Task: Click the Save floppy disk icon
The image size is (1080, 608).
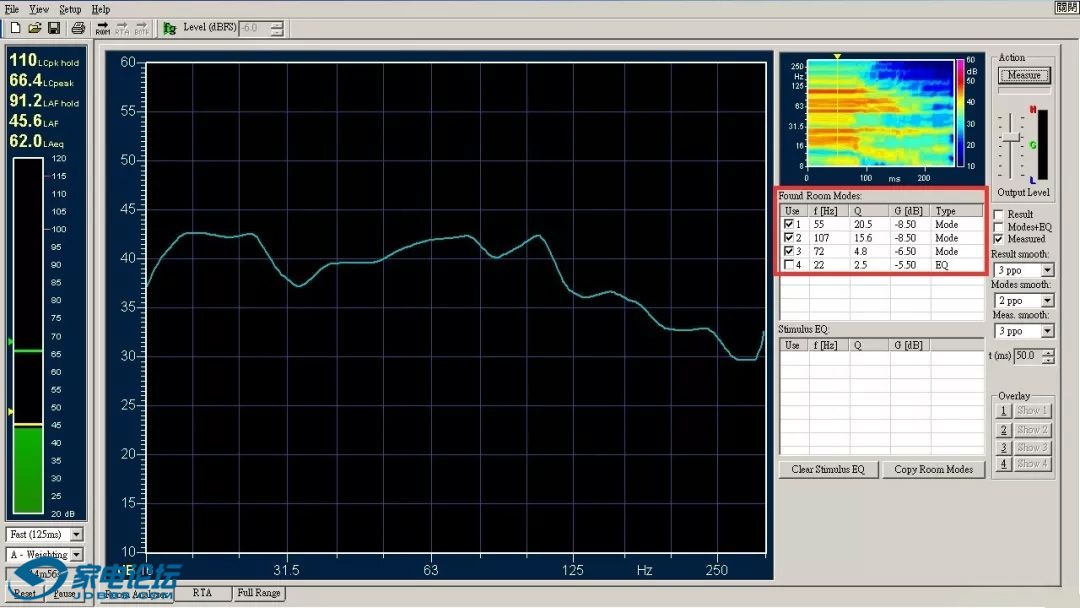Action: pyautogui.click(x=54, y=28)
